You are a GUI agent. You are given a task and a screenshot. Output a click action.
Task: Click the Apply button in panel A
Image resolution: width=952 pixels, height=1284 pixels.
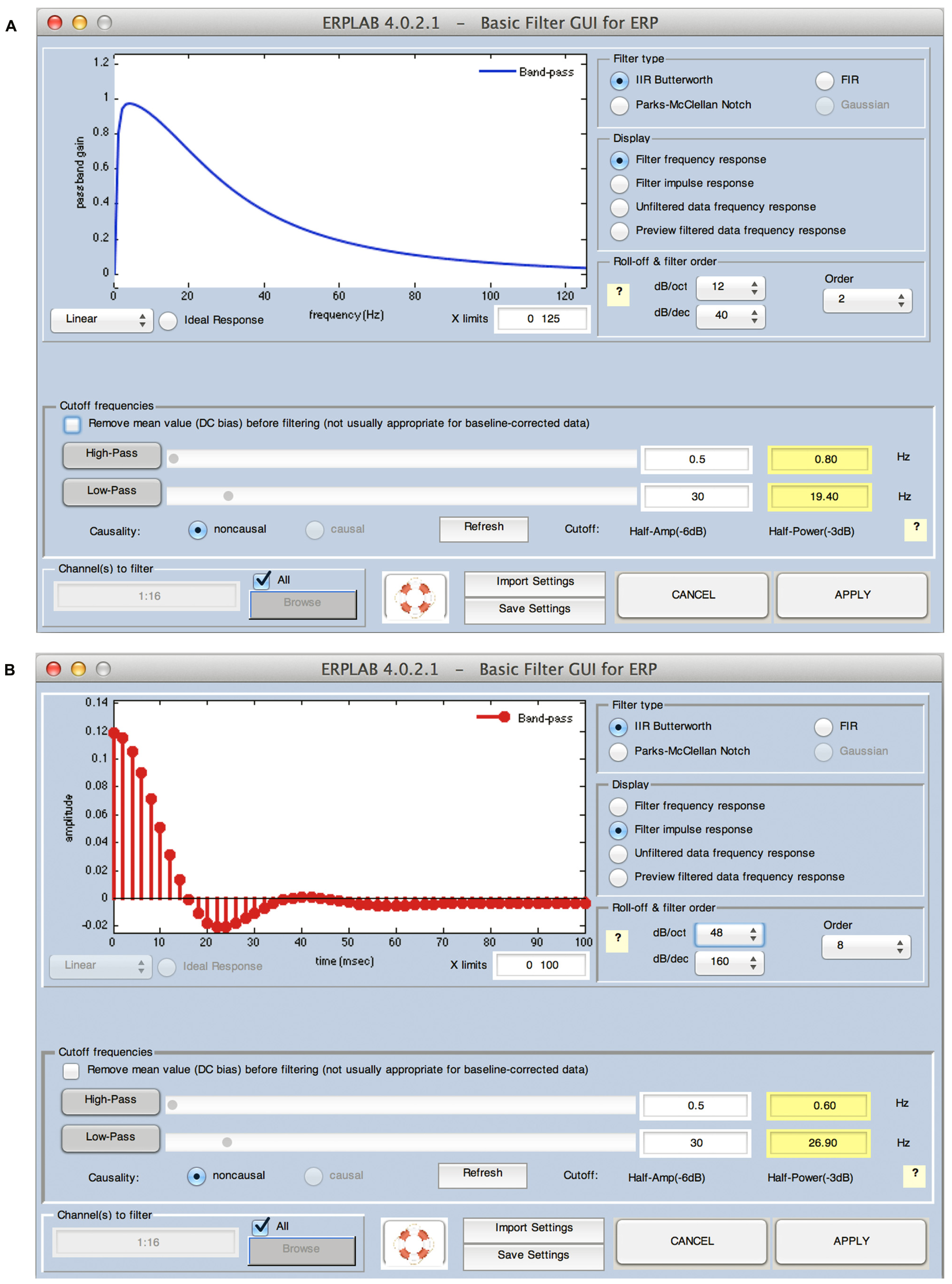tap(852, 595)
